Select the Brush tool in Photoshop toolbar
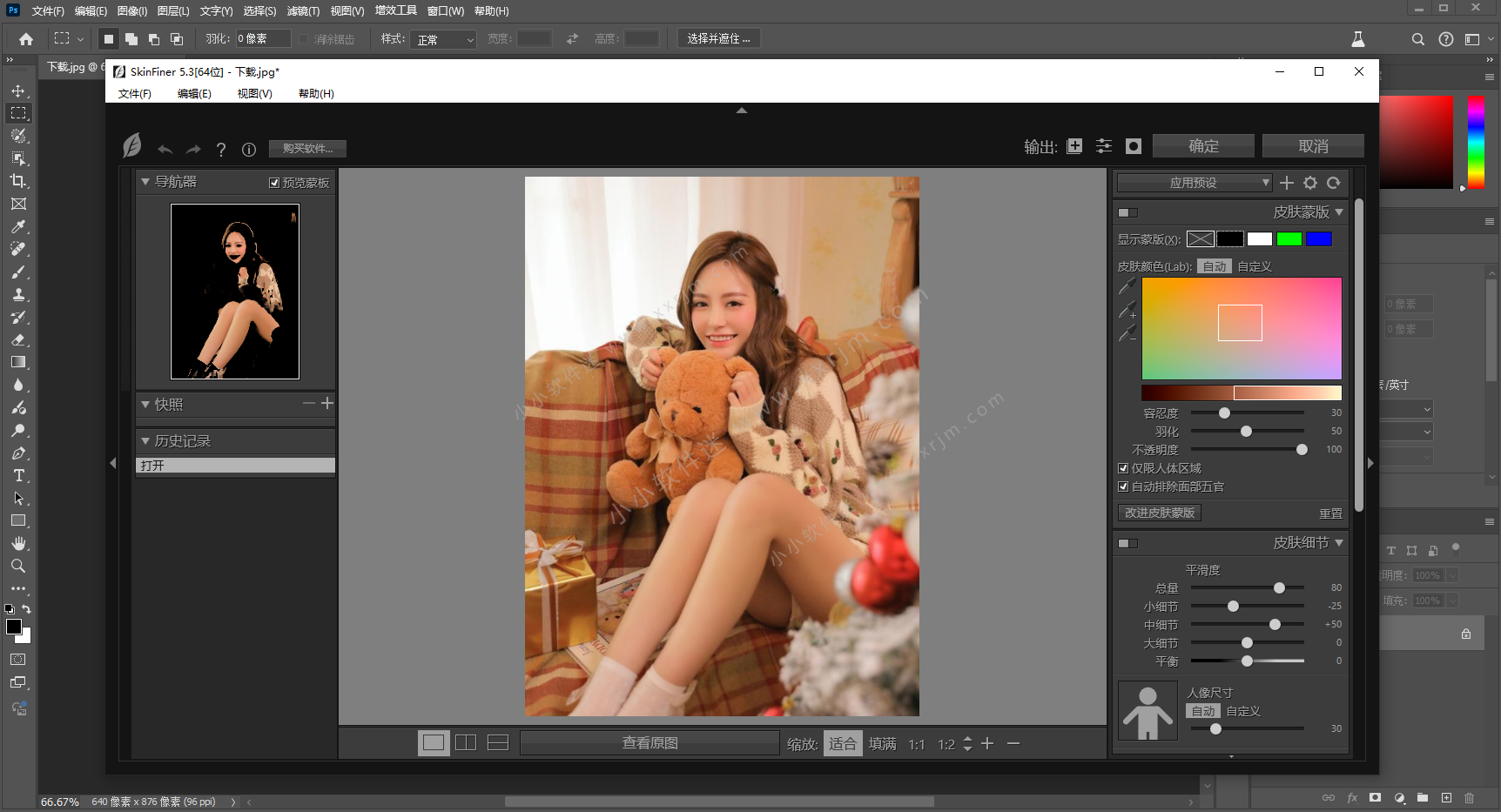The height and width of the screenshot is (812, 1501). (x=18, y=272)
